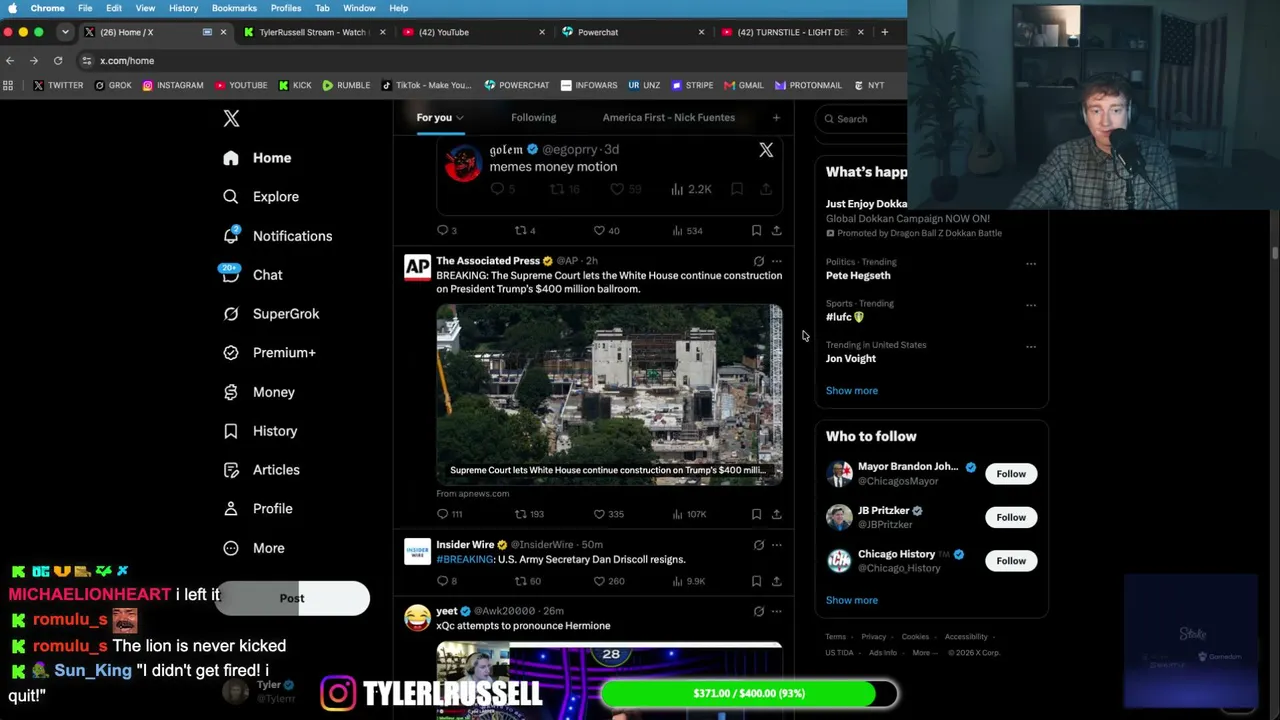This screenshot has height=720, width=1280.
Task: Open the RUMBLE bookmark
Action: click(346, 85)
